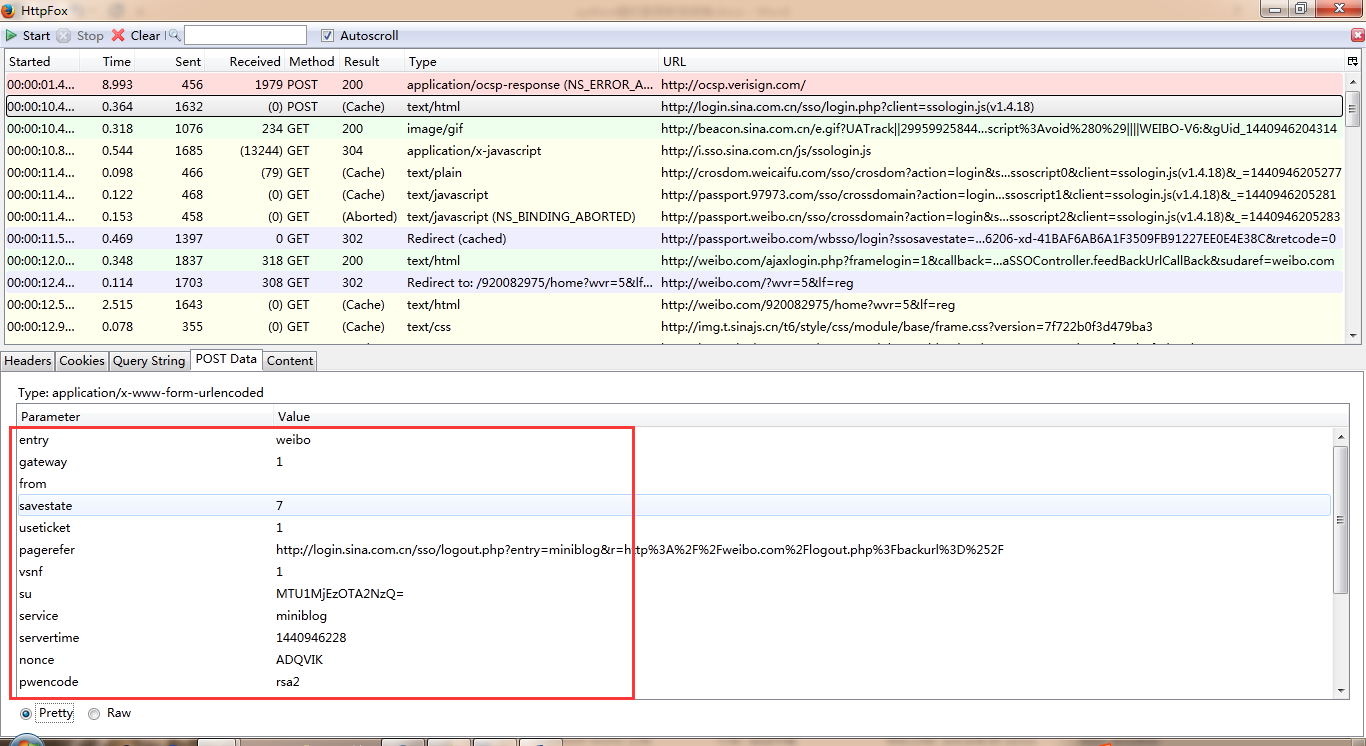1366x746 pixels.
Task: Click the su value MTU1MjEzOTA2NzQ=
Action: pyautogui.click(x=339, y=593)
